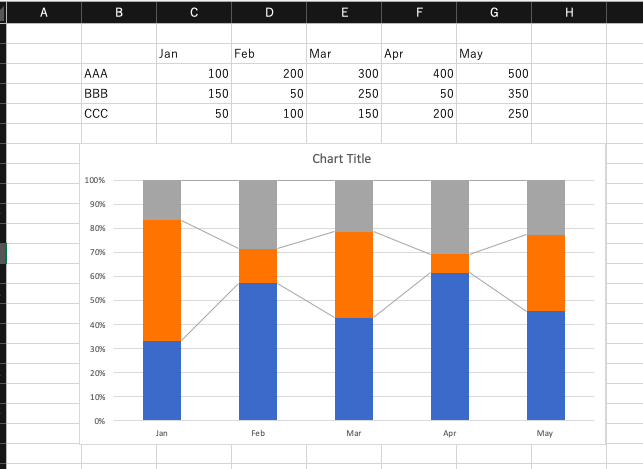Click the cell containing 500
This screenshot has width=643, height=469.
tap(493, 74)
